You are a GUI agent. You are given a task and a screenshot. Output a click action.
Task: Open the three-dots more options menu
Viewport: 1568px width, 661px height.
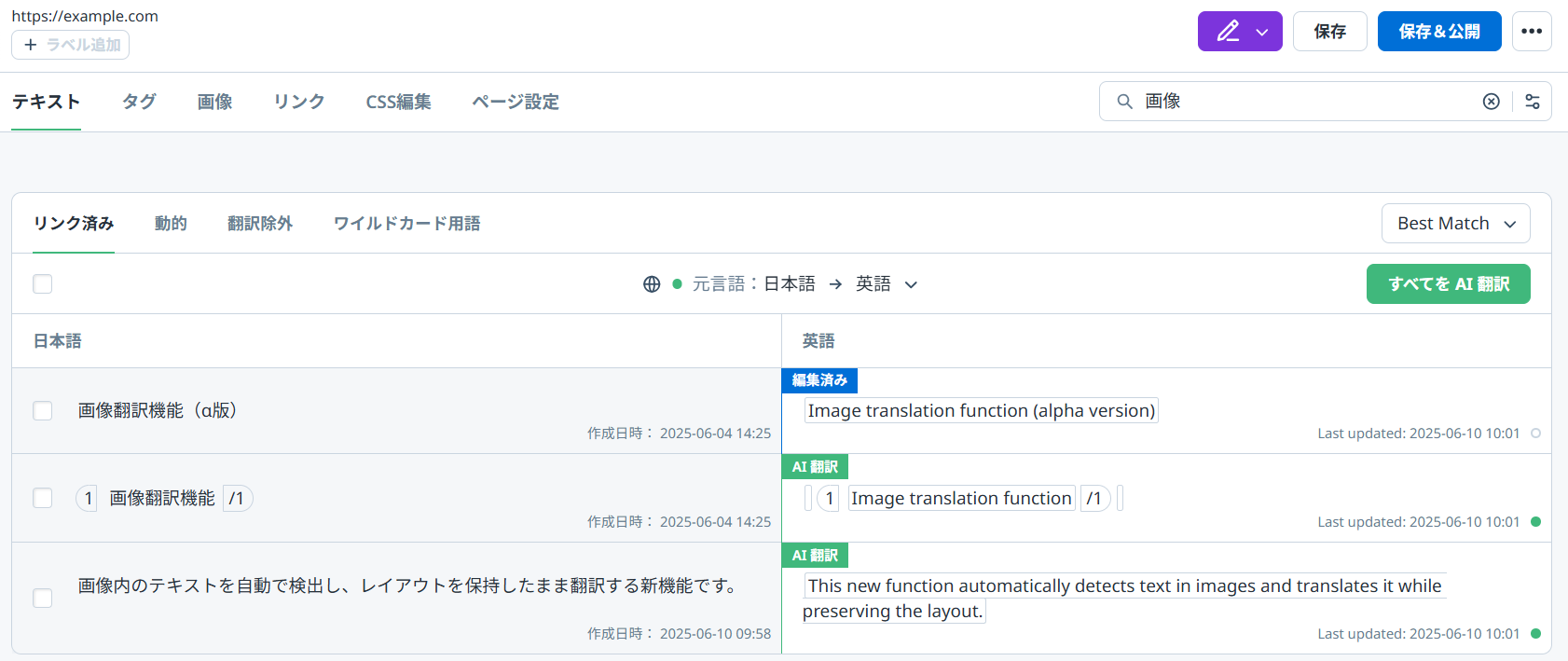pos(1532,32)
